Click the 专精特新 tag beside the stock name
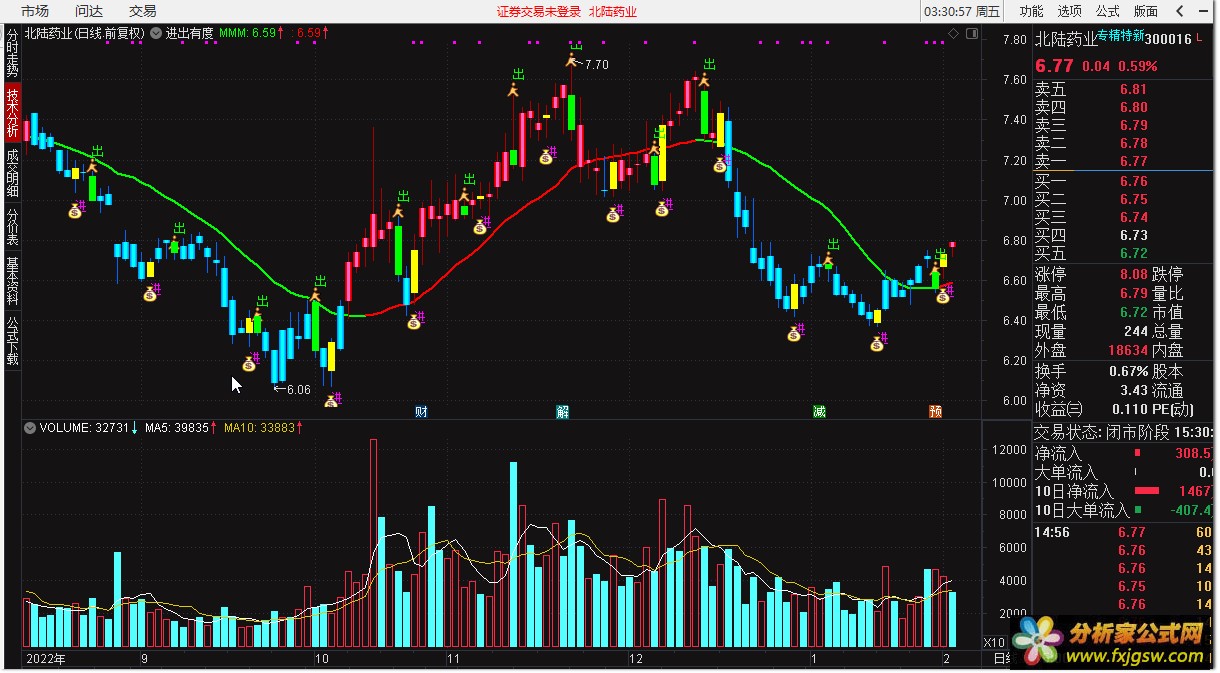1220x673 pixels. click(x=1121, y=35)
